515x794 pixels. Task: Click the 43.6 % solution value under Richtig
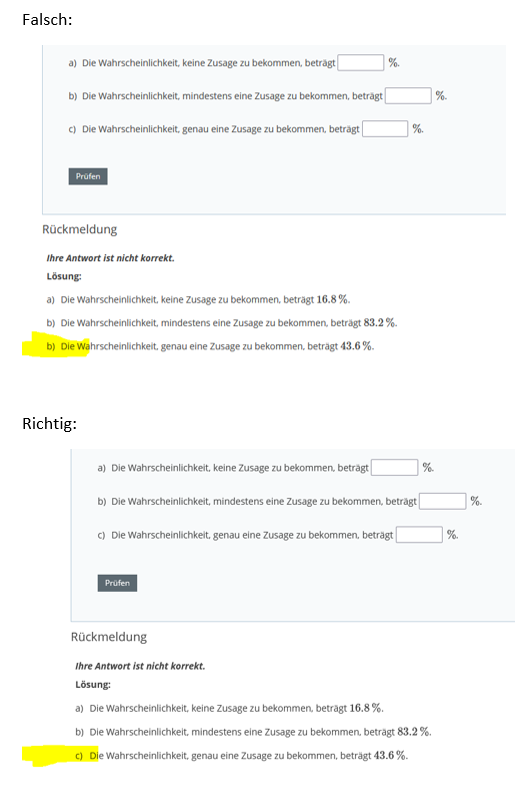pos(390,756)
